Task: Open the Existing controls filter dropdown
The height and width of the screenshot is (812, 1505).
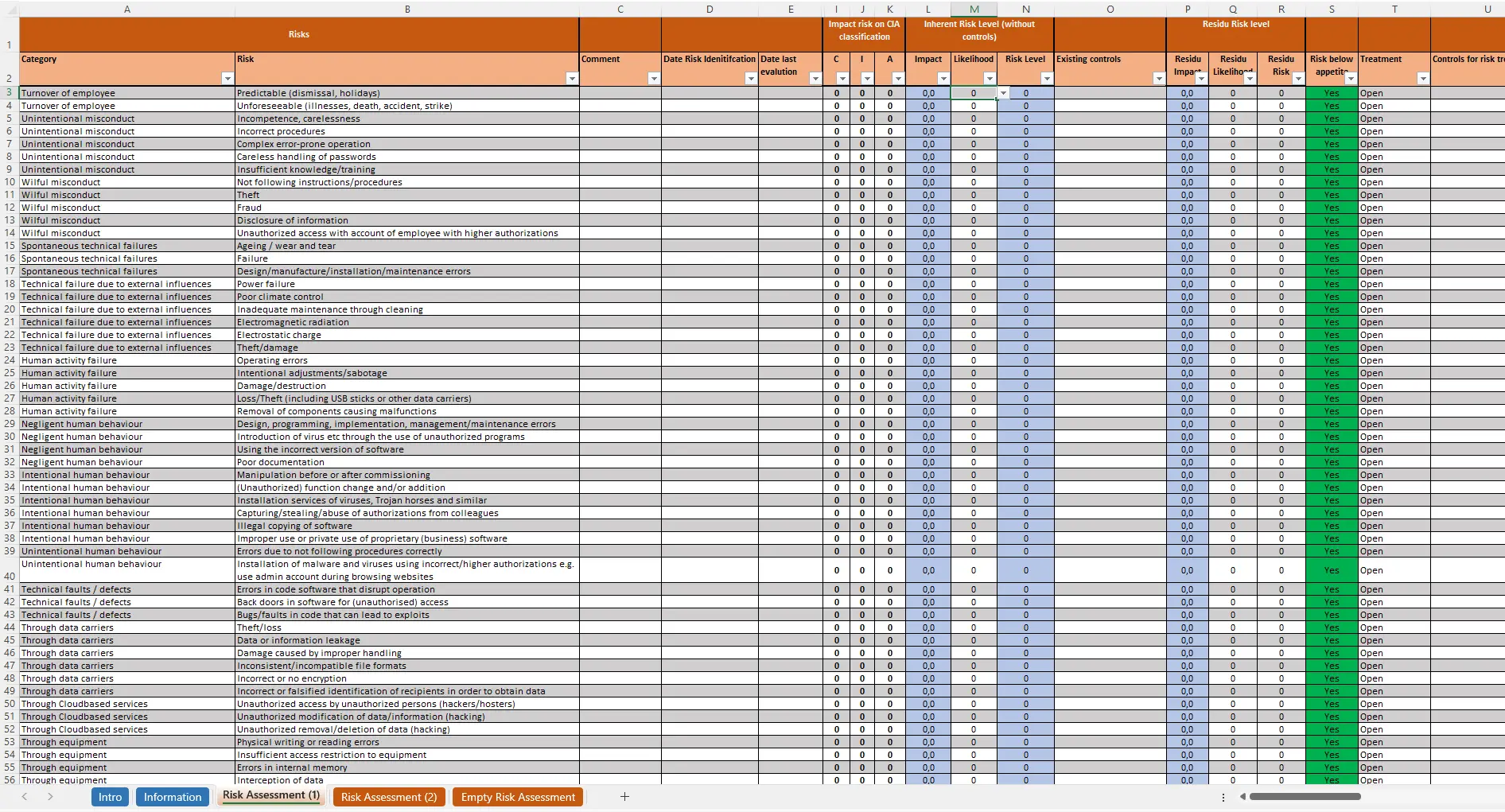Action: tap(1160, 79)
